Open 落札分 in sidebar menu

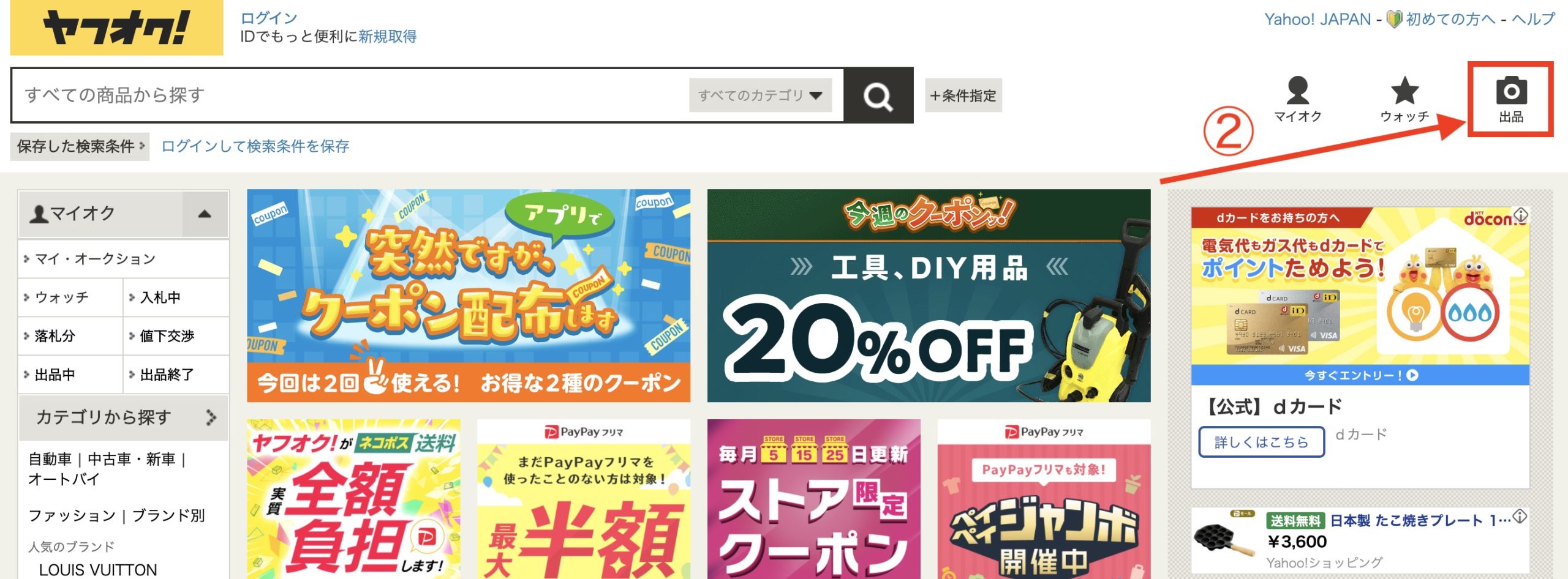tap(70, 336)
